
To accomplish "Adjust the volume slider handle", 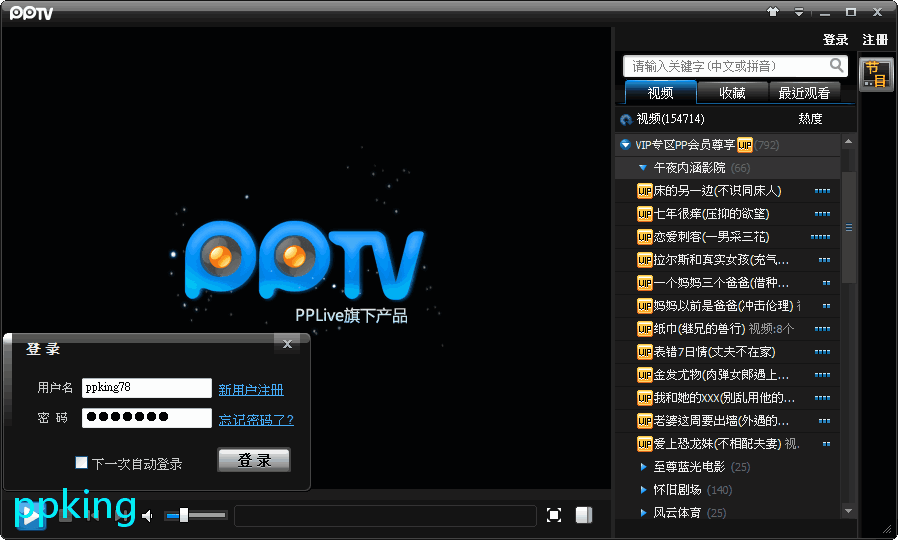I will click(184, 515).
